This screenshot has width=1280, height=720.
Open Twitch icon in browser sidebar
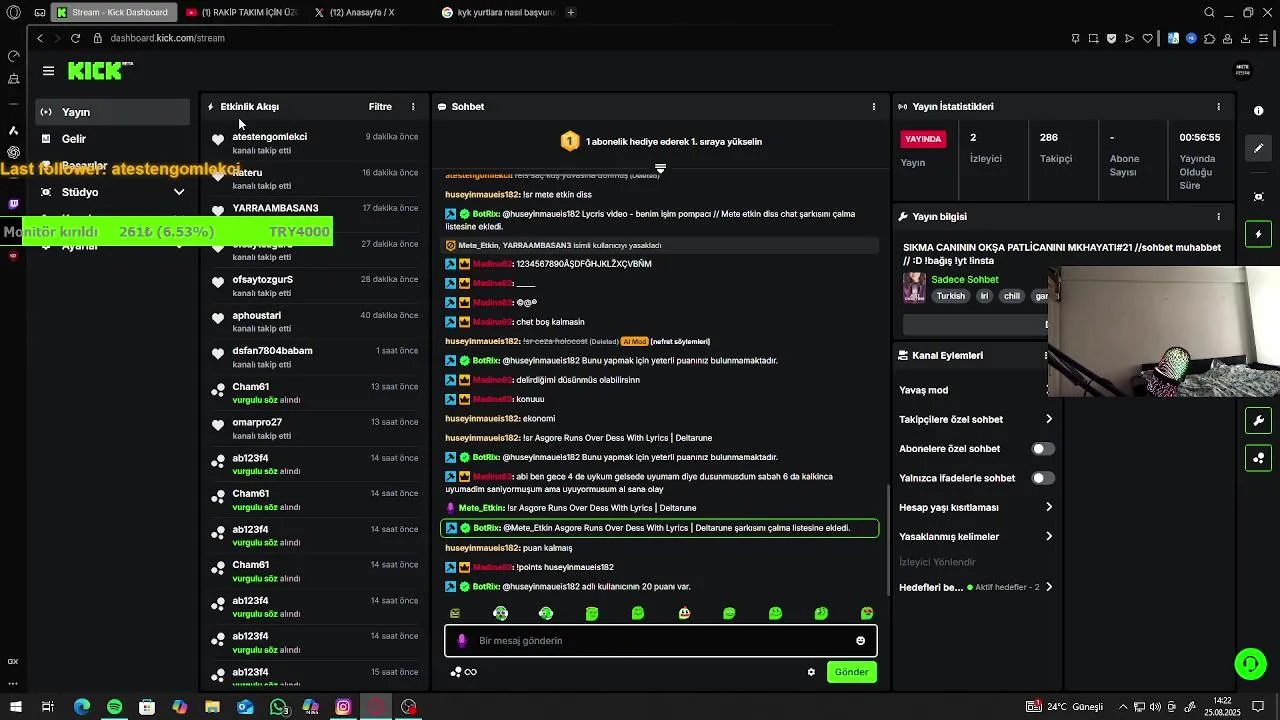(x=13, y=204)
